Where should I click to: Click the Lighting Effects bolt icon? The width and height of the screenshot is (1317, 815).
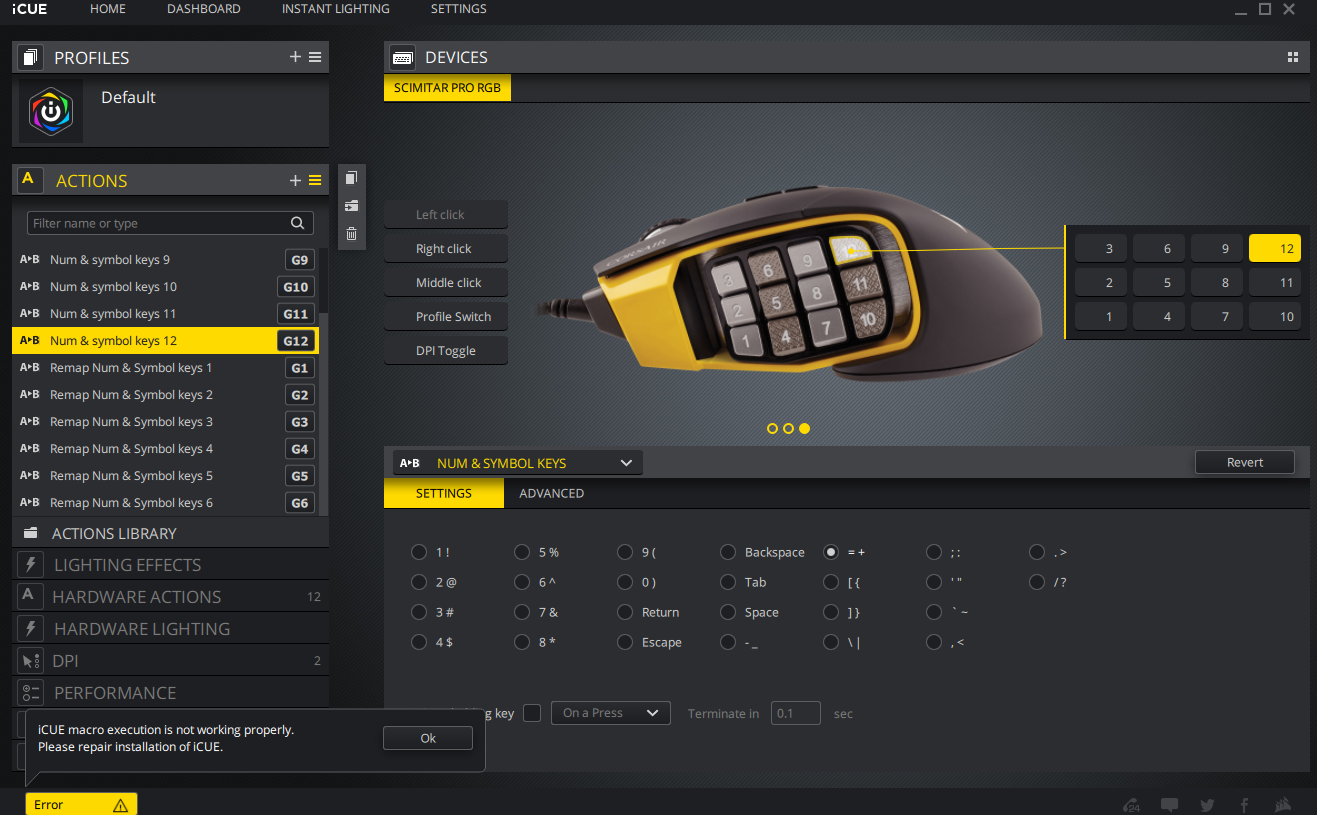30,564
